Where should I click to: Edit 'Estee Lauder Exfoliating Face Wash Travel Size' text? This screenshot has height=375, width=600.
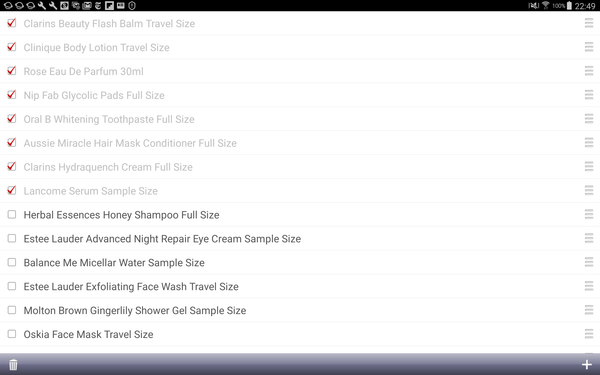tap(131, 287)
